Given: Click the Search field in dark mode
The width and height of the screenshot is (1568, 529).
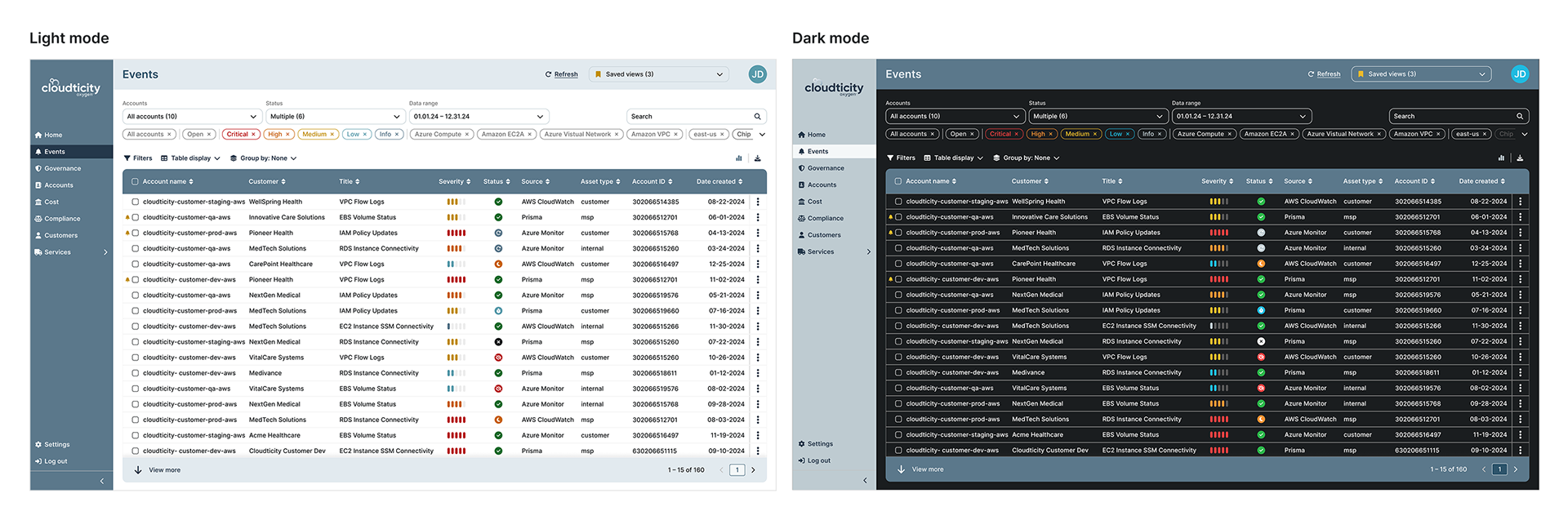Looking at the screenshot, I should 1459,116.
